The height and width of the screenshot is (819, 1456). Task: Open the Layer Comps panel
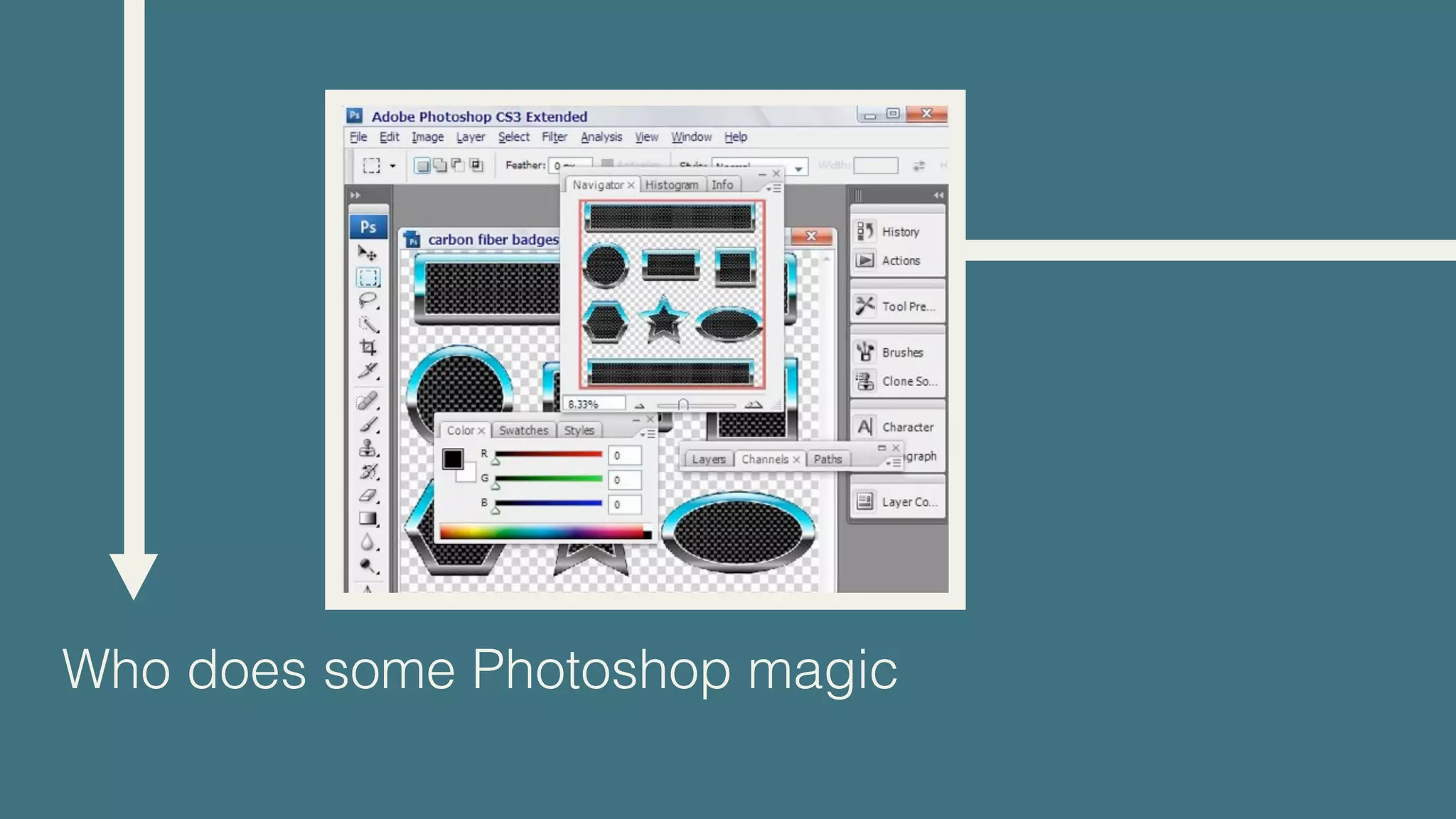pos(897,502)
